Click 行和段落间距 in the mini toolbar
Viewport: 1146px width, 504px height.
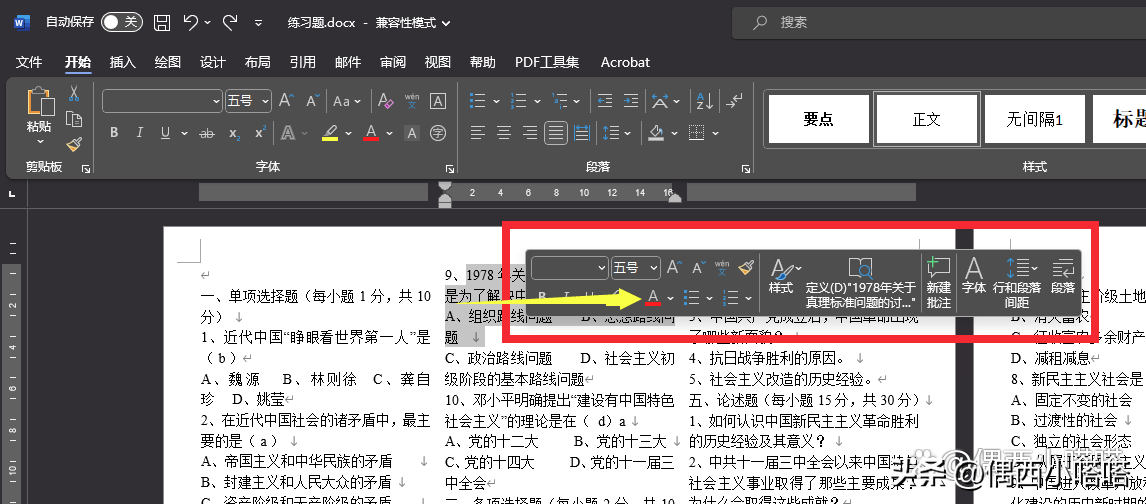(1017, 283)
